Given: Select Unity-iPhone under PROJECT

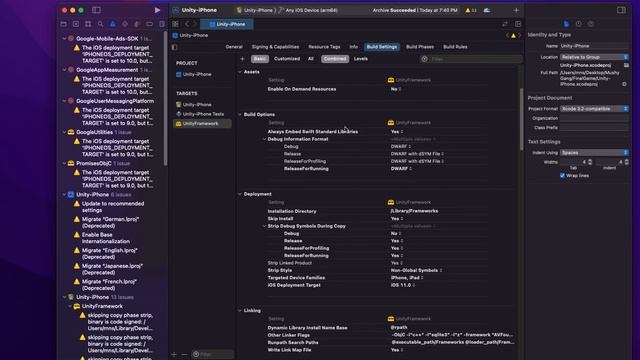Looking at the screenshot, I should pyautogui.click(x=197, y=74).
